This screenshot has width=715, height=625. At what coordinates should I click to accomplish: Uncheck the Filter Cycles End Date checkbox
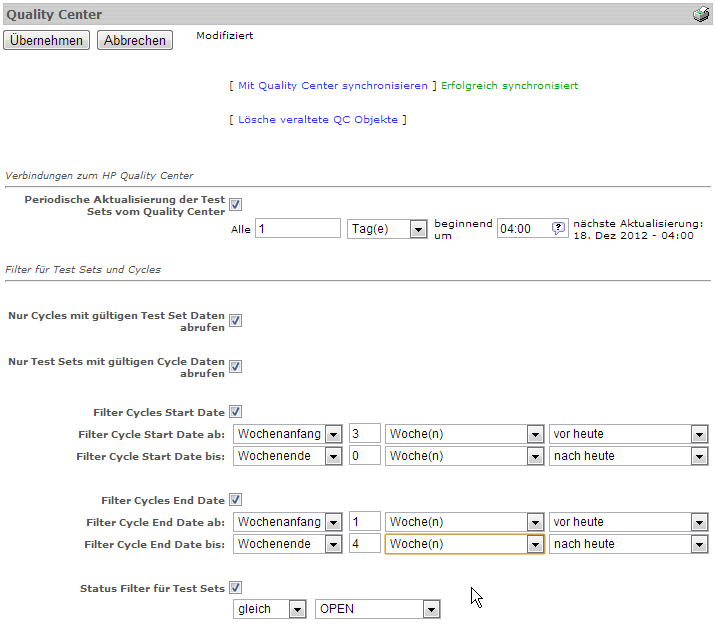[235, 499]
